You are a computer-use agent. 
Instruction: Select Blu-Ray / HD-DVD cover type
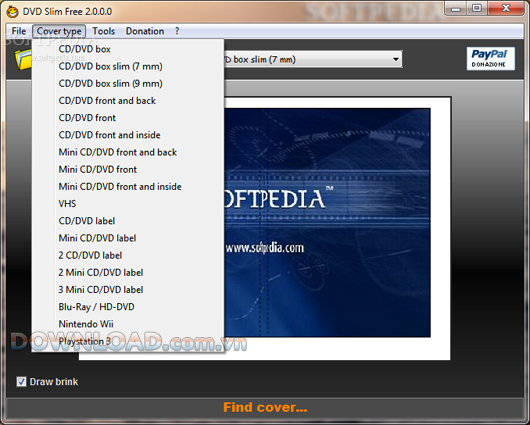click(x=128, y=307)
